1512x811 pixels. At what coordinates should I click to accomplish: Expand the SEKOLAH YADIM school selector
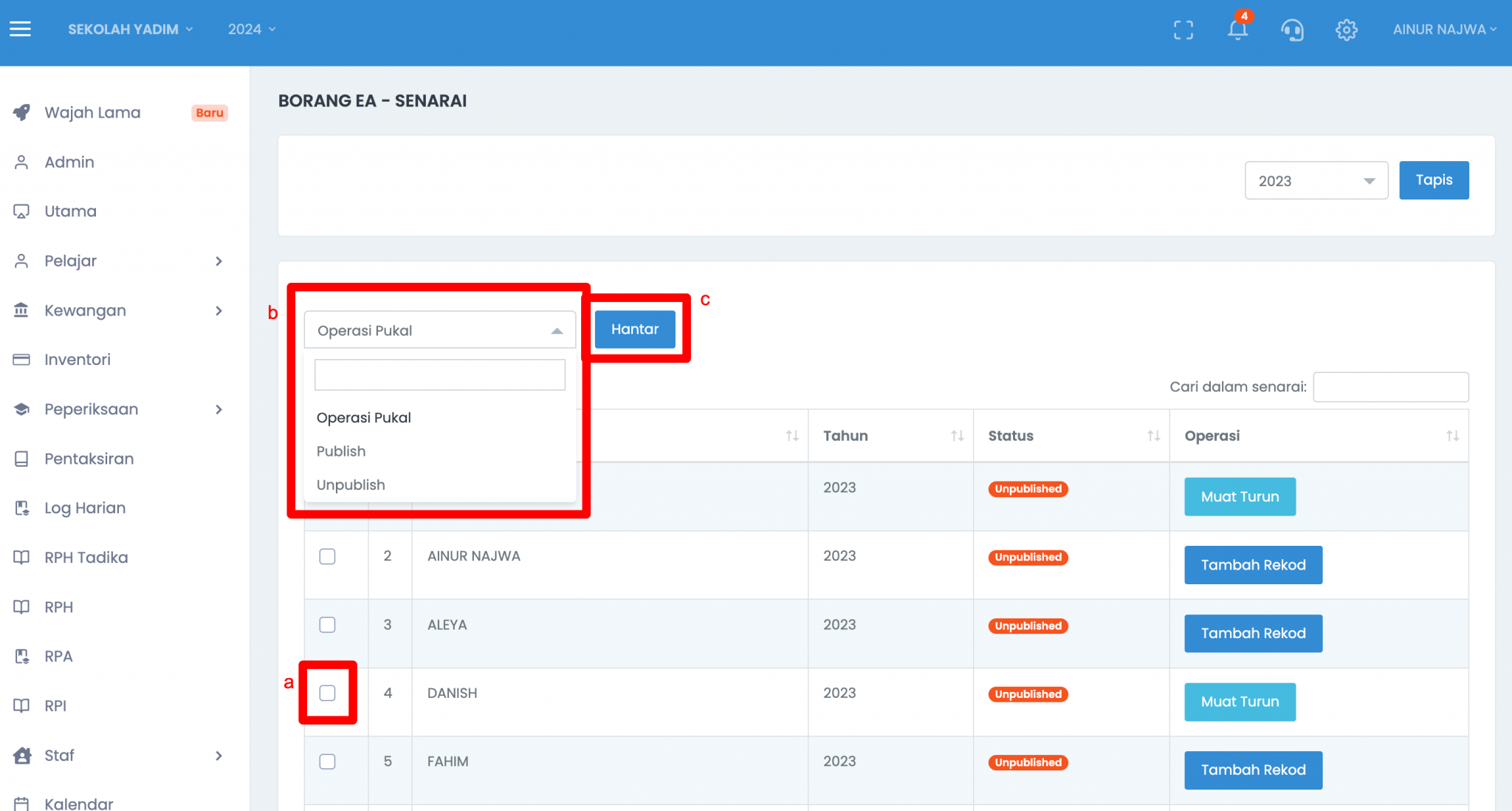(x=130, y=30)
